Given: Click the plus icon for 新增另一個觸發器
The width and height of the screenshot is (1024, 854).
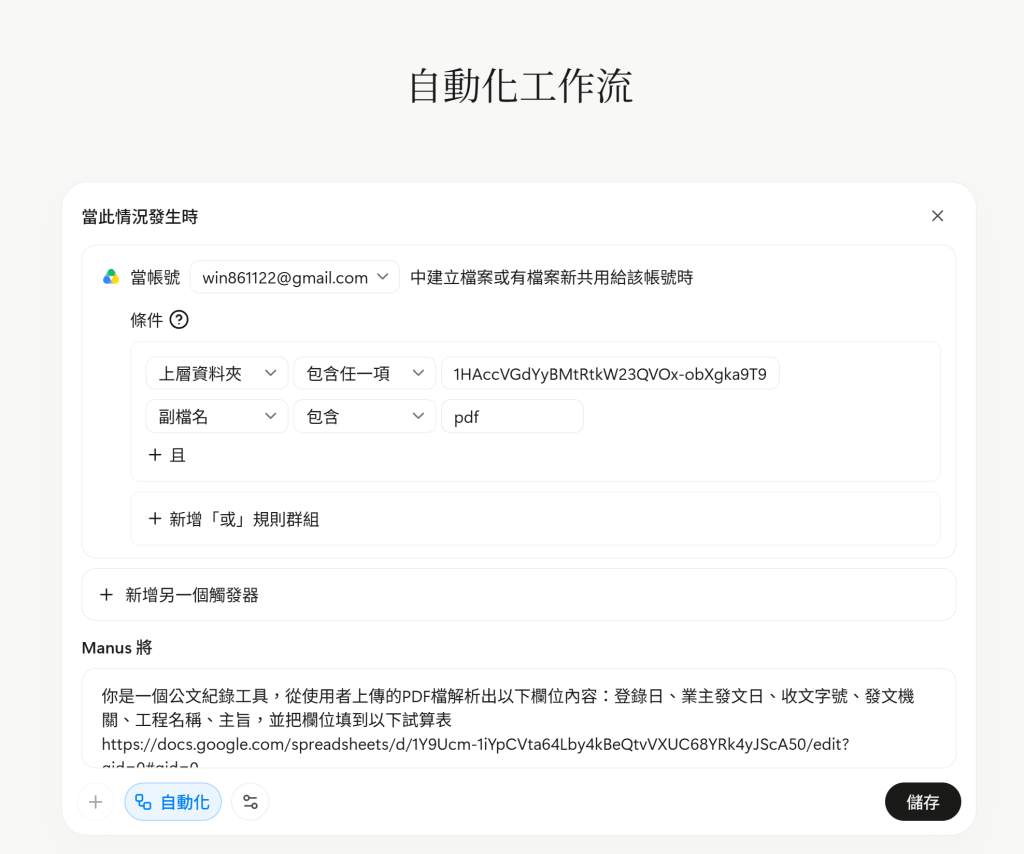Looking at the screenshot, I should (x=106, y=595).
